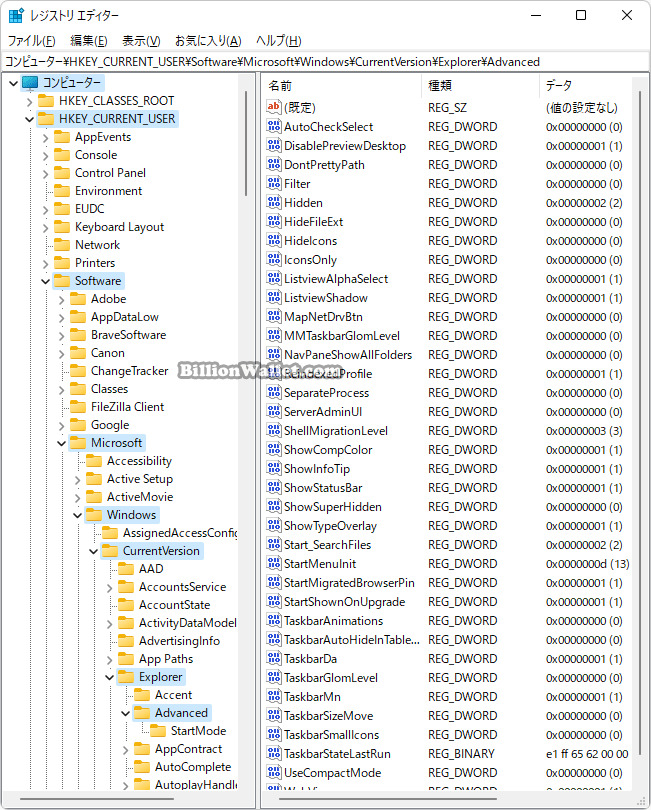Click the data cell 0x0000000d (13)
Screen dimensions: 651x810
click(x=587, y=564)
